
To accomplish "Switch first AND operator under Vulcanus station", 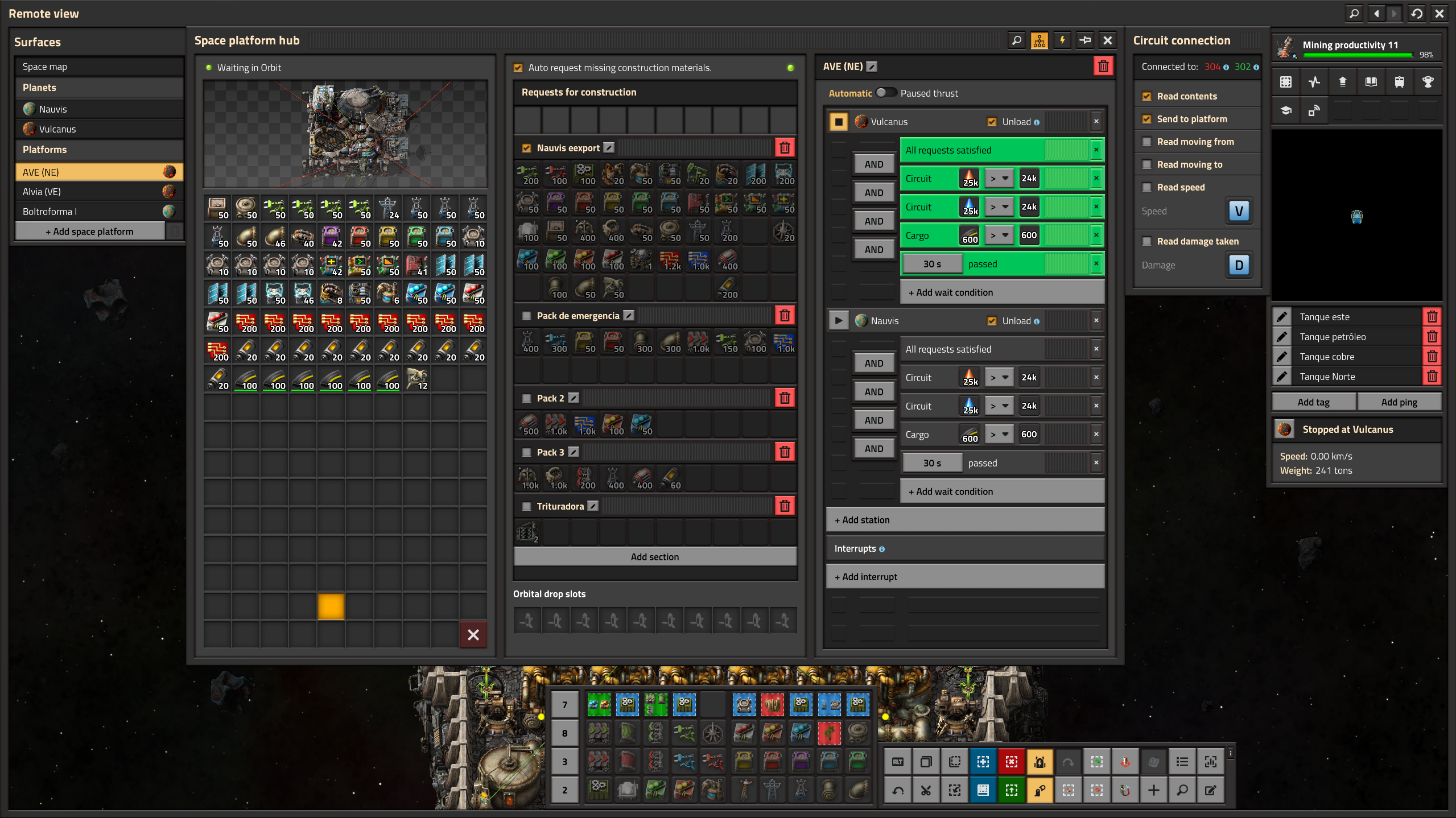I will point(874,164).
